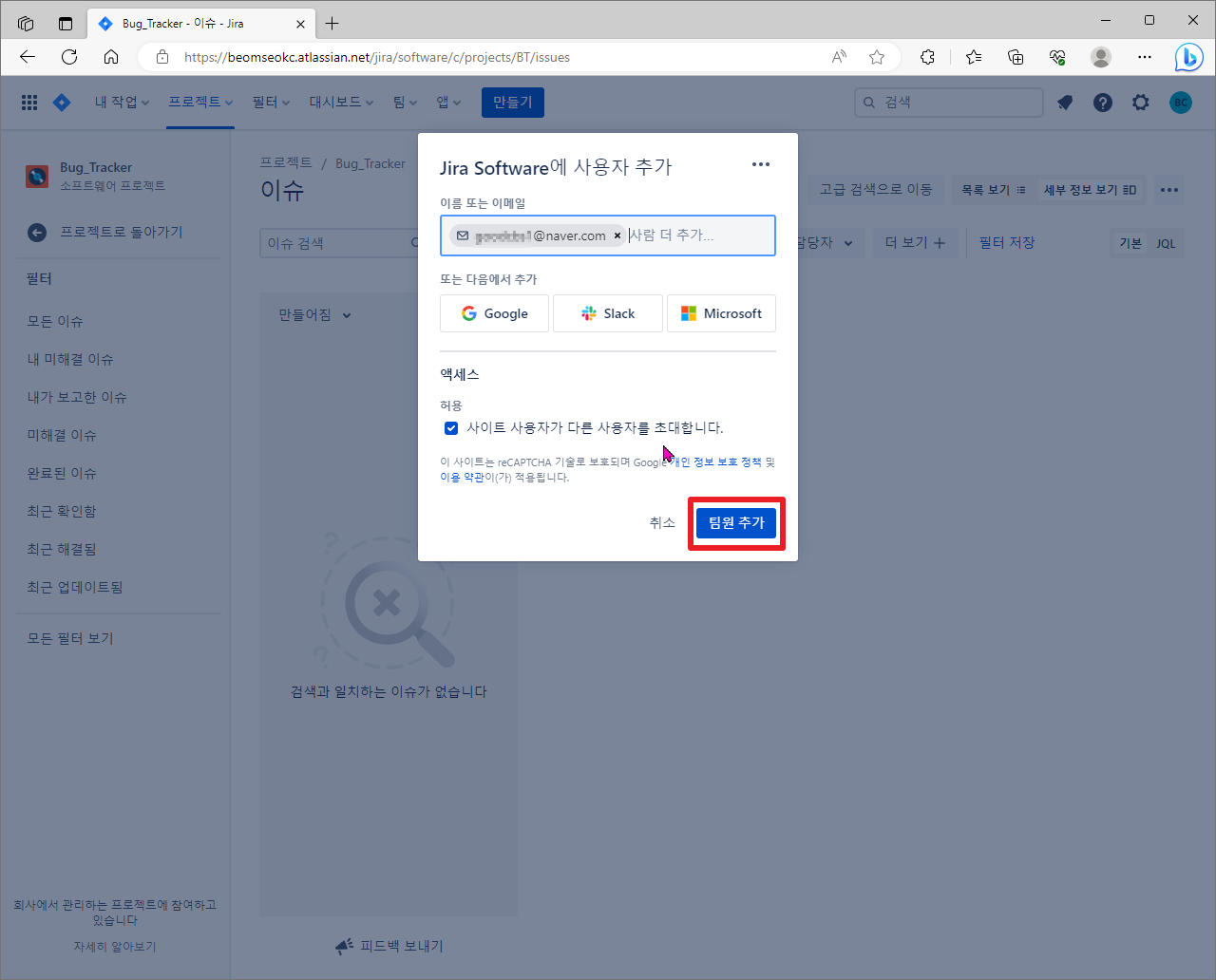Select the 기본 search mode
Viewport: 1216px width, 980px height.
[1130, 243]
